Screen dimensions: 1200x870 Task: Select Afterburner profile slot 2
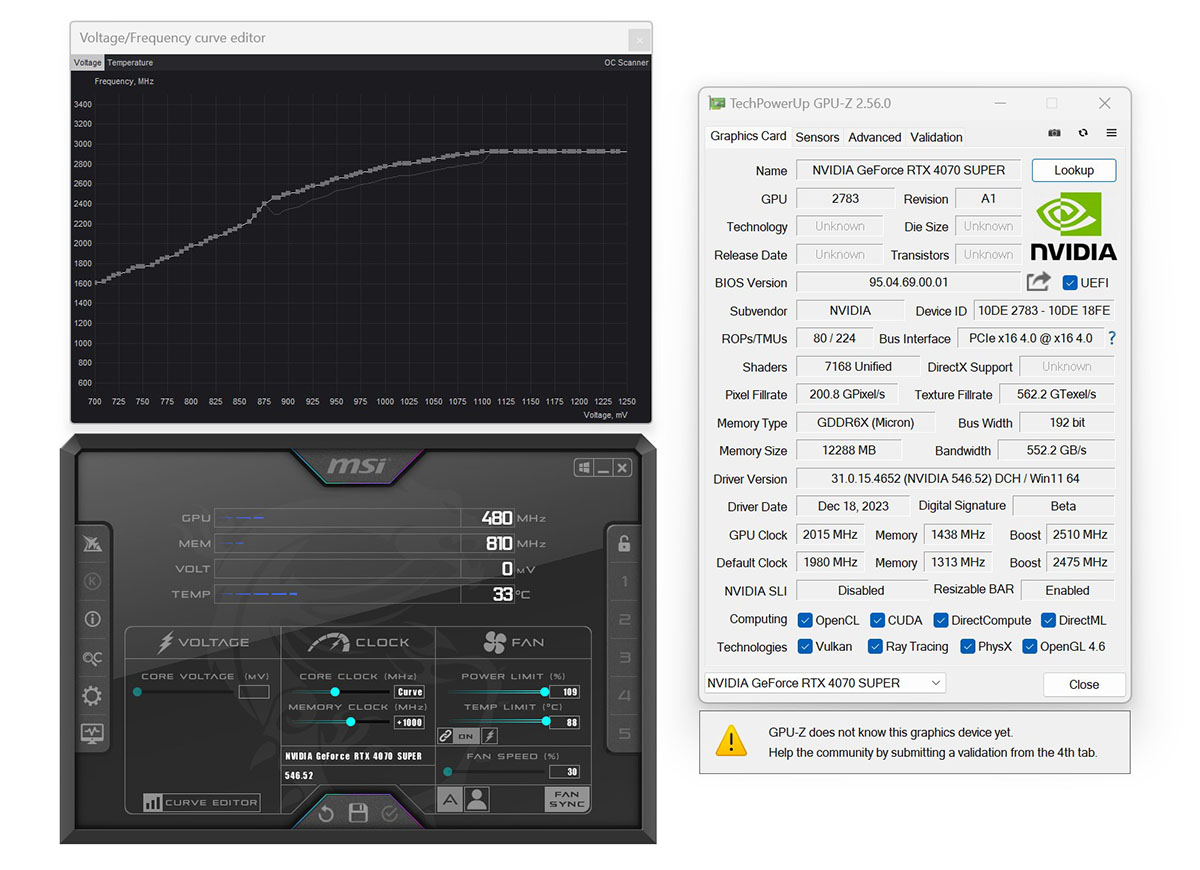point(624,620)
